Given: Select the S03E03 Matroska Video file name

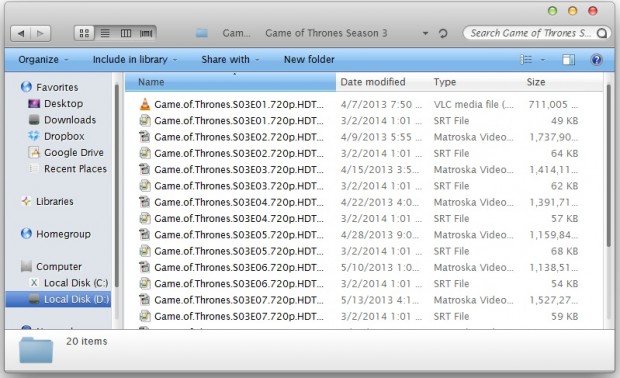Looking at the screenshot, I should tap(239, 169).
